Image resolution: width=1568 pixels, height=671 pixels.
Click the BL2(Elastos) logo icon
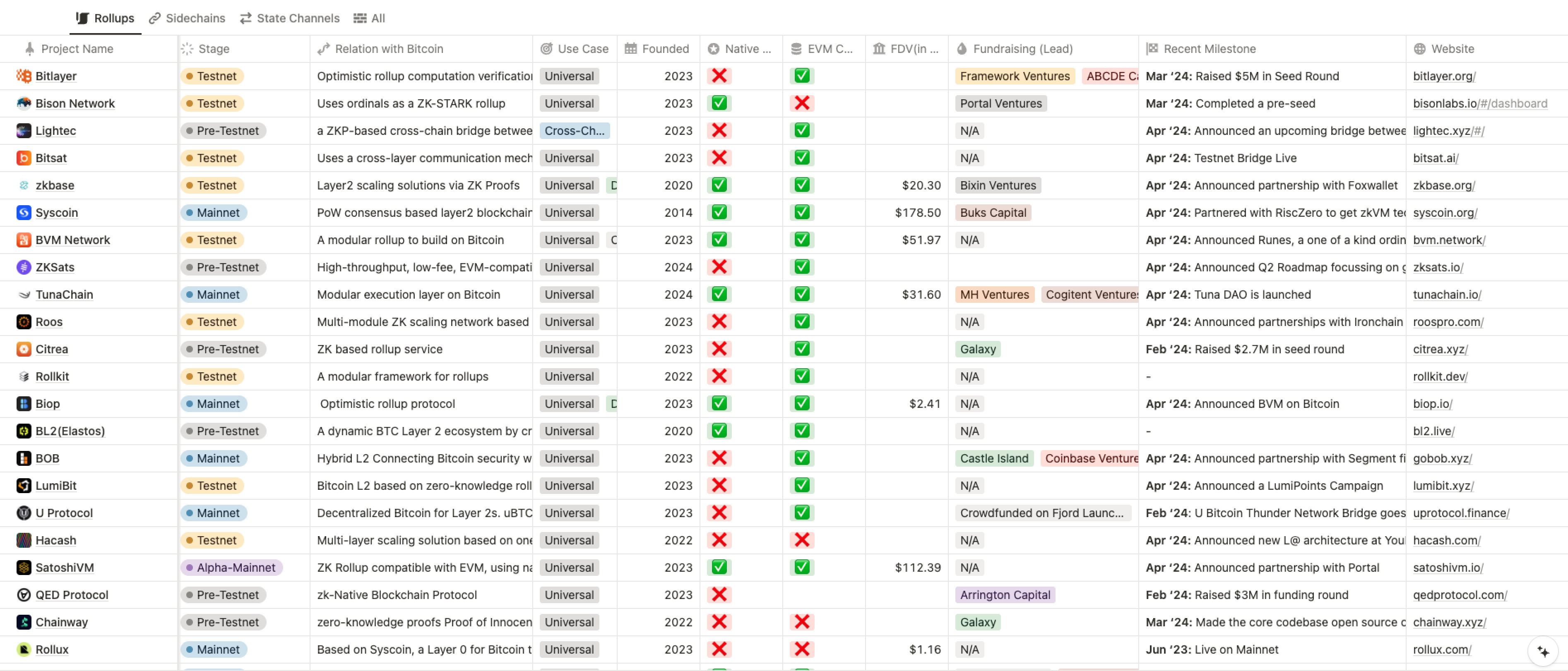(x=24, y=431)
